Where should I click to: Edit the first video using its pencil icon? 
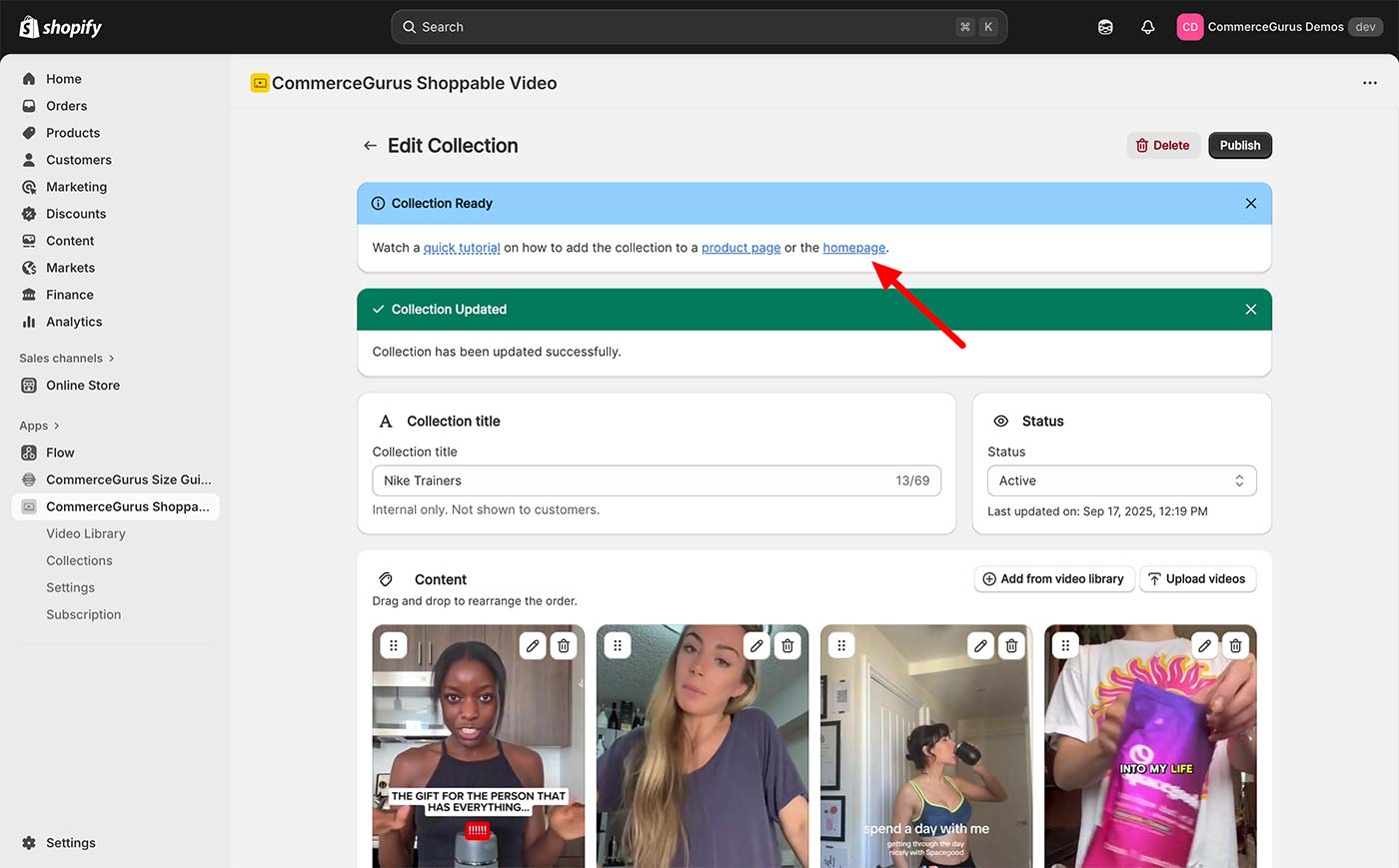tap(532, 645)
